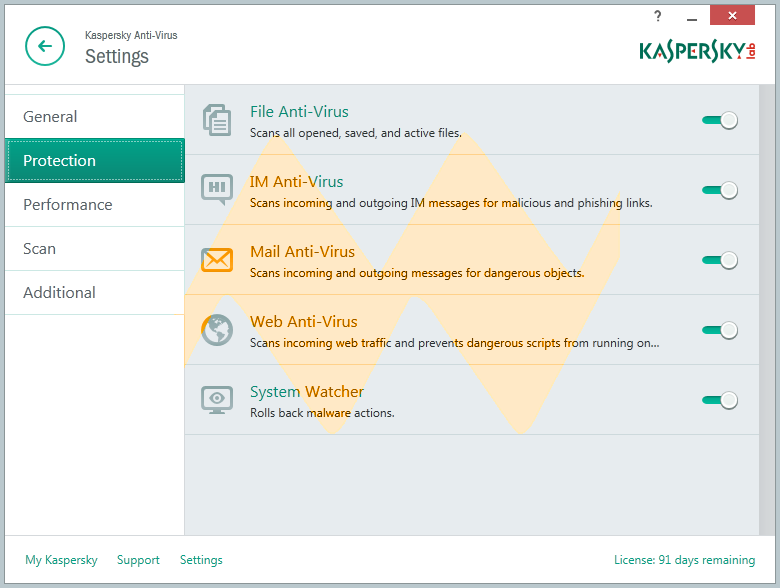This screenshot has width=780, height=588.
Task: Click the Support footer link
Action: pos(138,560)
